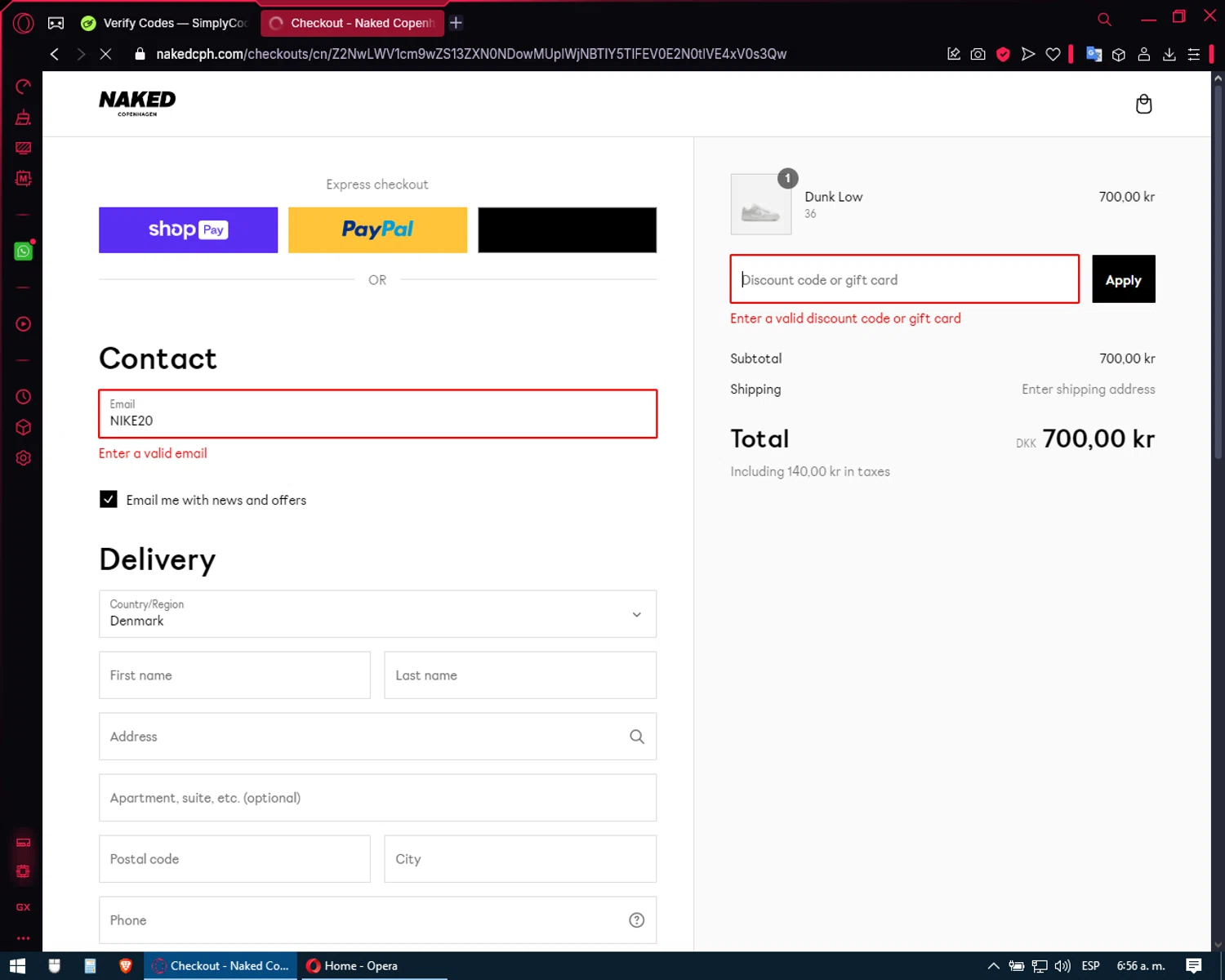
Task: Click the page vertical scrollbar
Action: tap(1218, 272)
